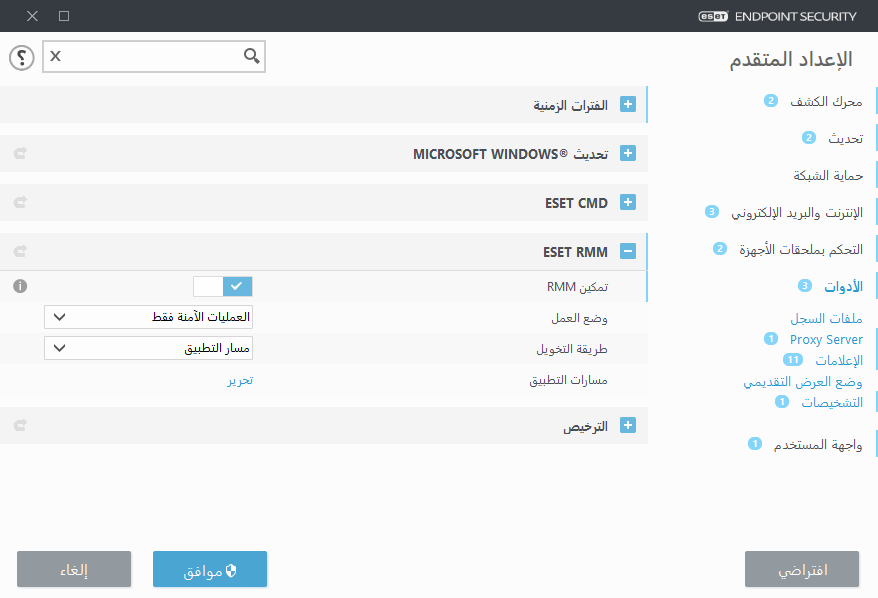Viewport: 878px width, 598px height.
Task: Click the help question mark icon
Action: (x=22, y=57)
